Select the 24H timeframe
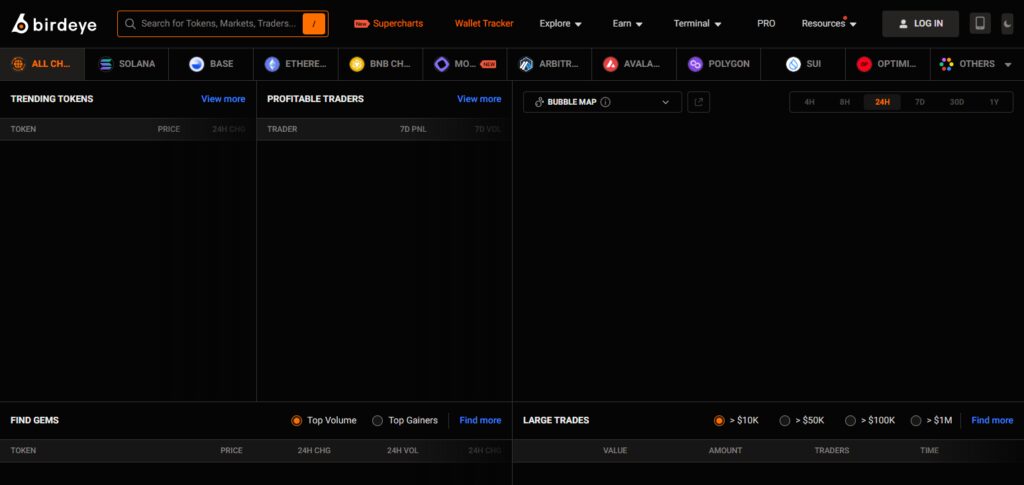1024x485 pixels. pos(882,102)
